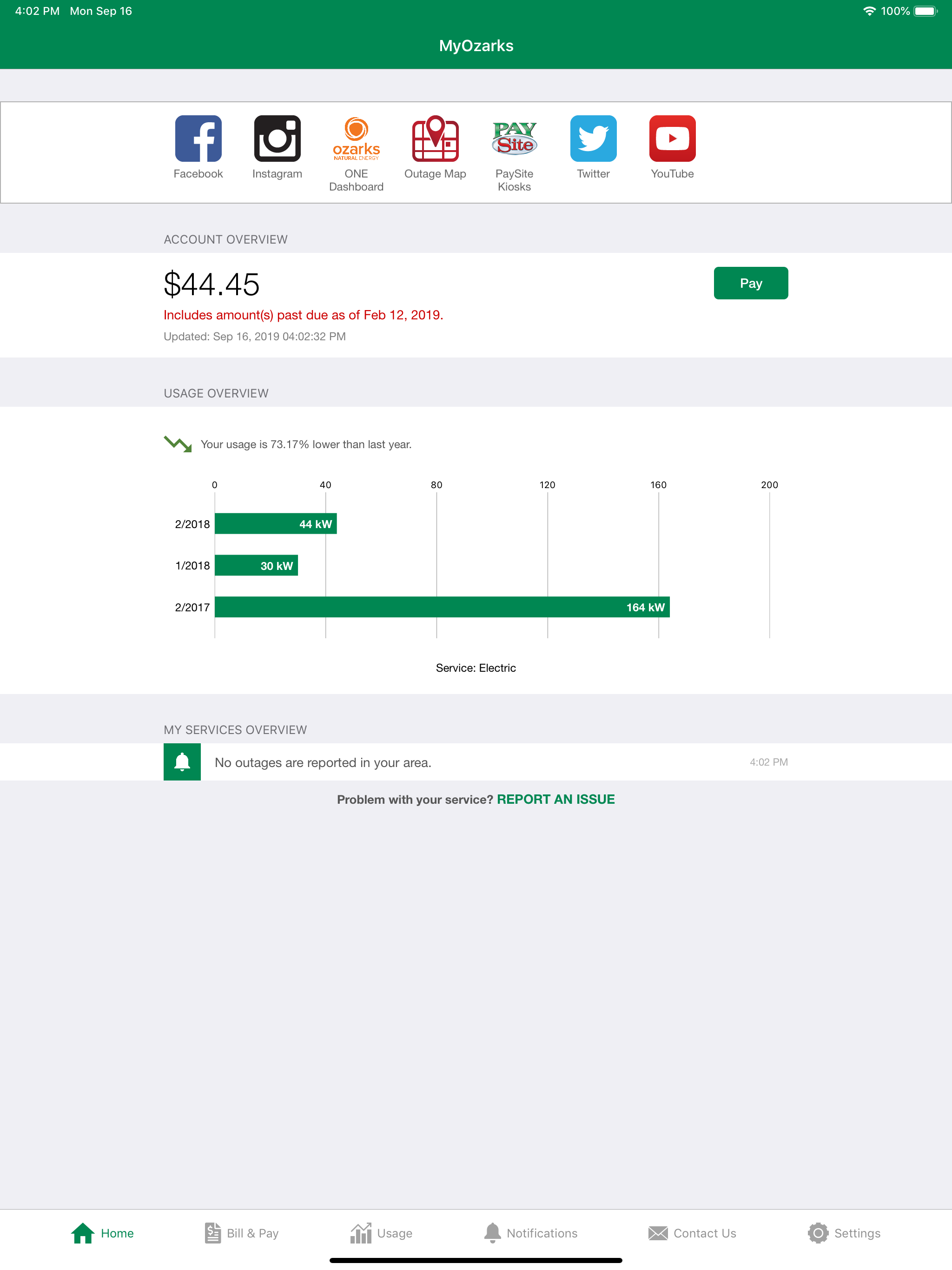Switch to the Bill & Pay tab

point(241,1233)
